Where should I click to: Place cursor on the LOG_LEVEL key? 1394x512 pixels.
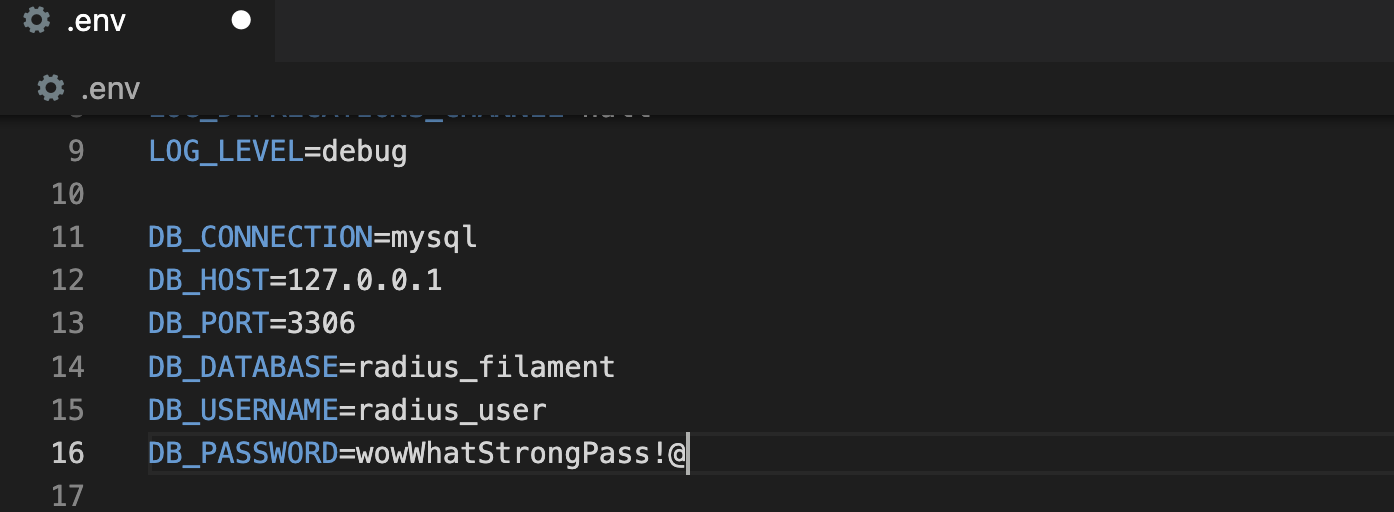(226, 152)
